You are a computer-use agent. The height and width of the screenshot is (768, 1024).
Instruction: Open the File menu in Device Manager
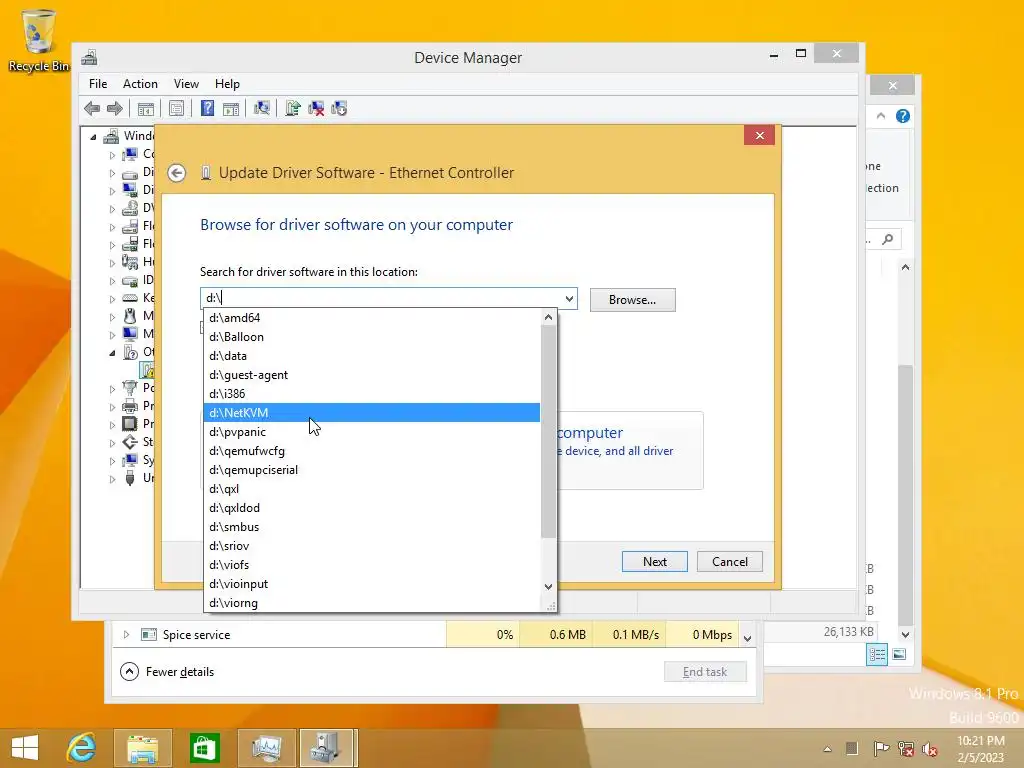(x=98, y=84)
